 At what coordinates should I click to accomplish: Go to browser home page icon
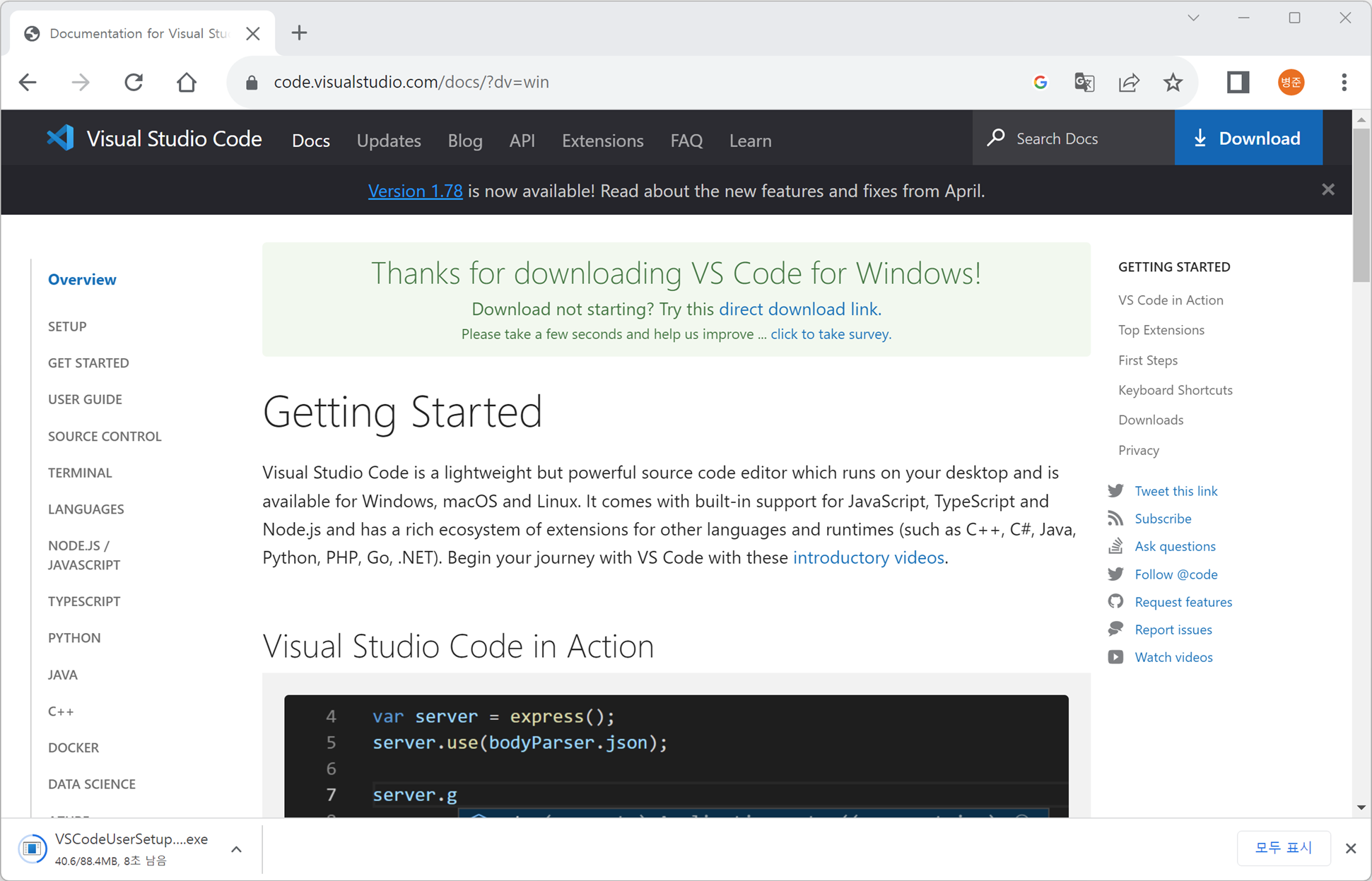tap(187, 82)
